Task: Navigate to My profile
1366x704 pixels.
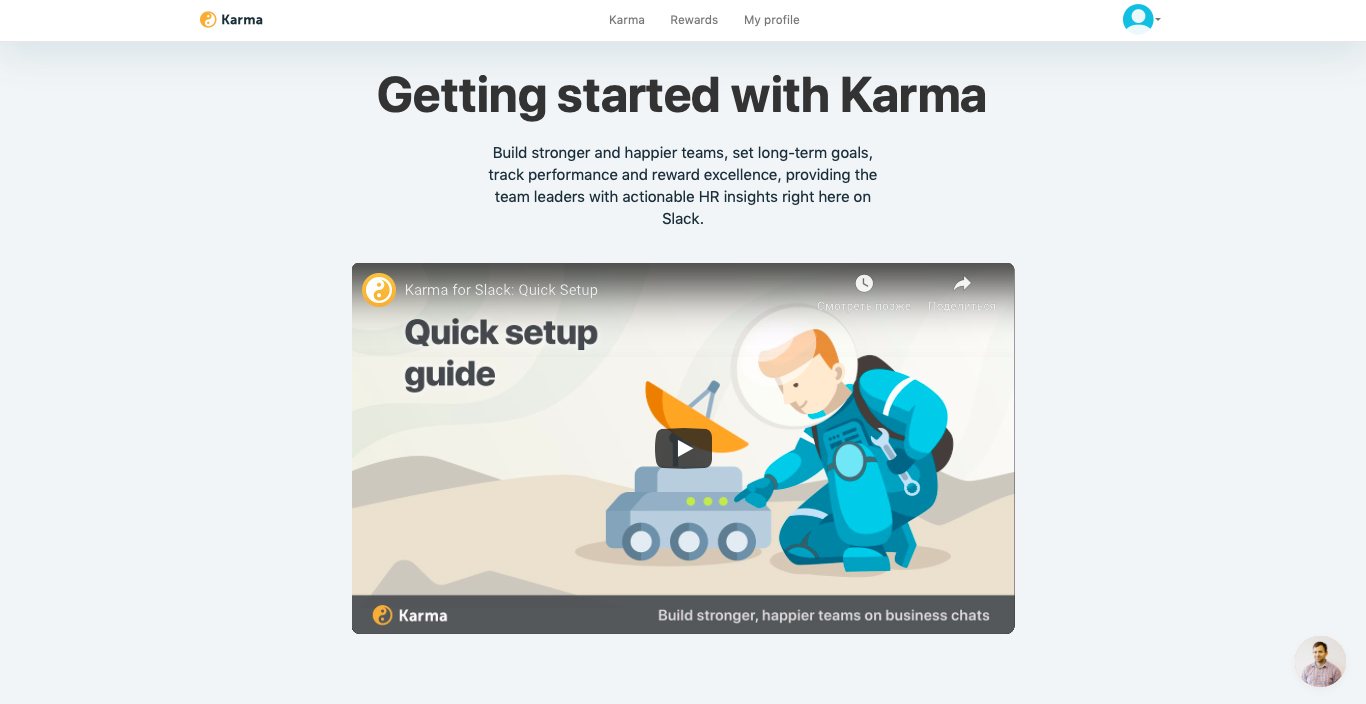Action: (x=772, y=20)
